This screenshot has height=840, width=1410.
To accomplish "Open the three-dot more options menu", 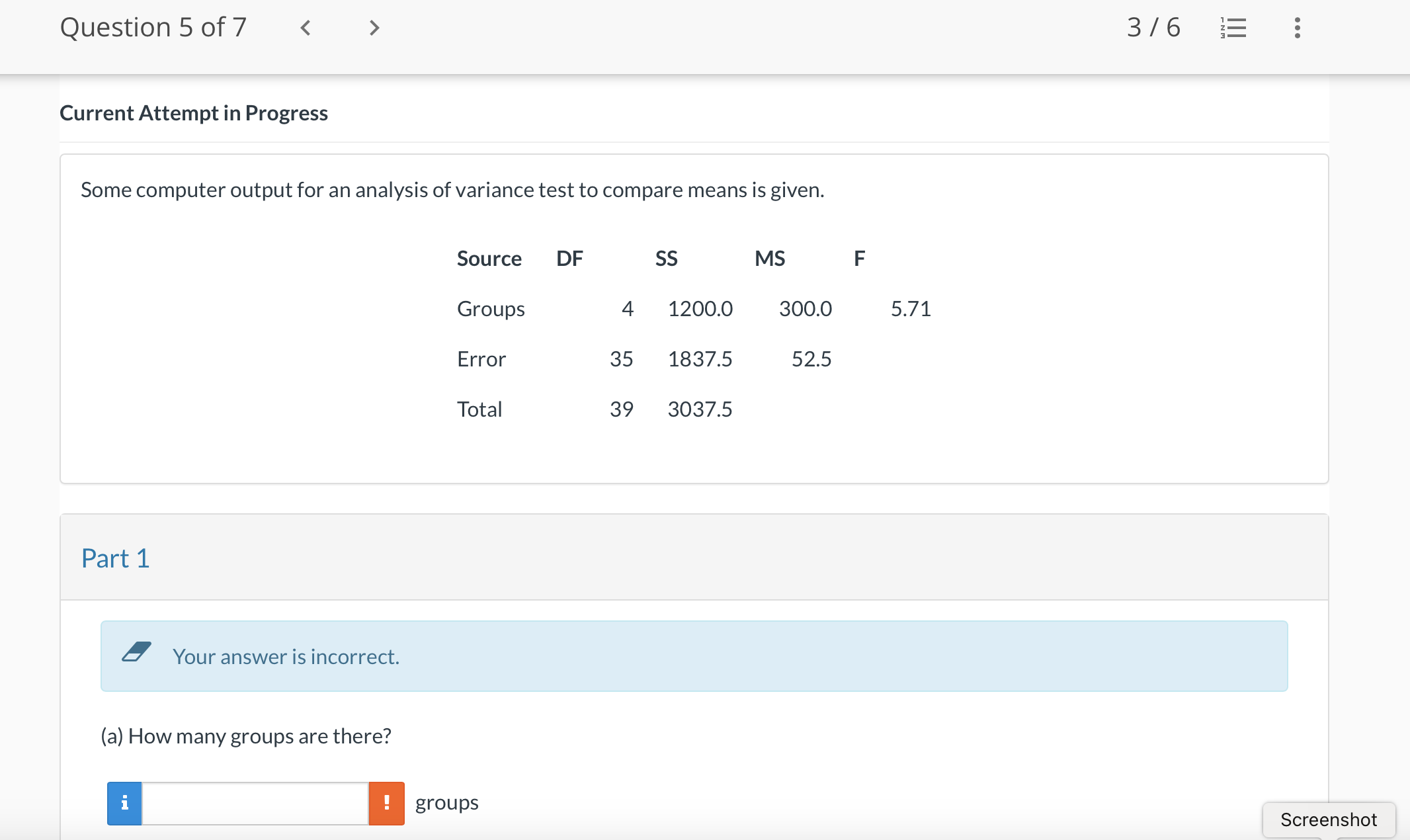I will click(1297, 28).
